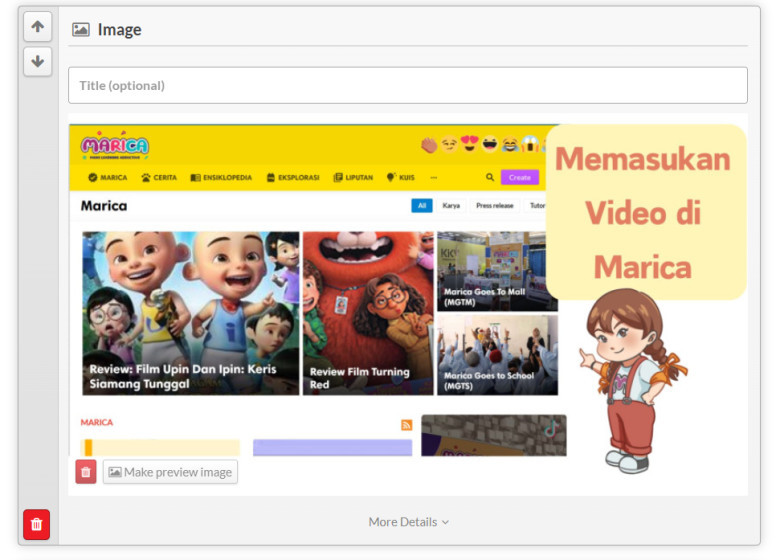Viewport: 780px width, 560px height.
Task: Open the three-dots overflow in navbar
Action: 434,177
